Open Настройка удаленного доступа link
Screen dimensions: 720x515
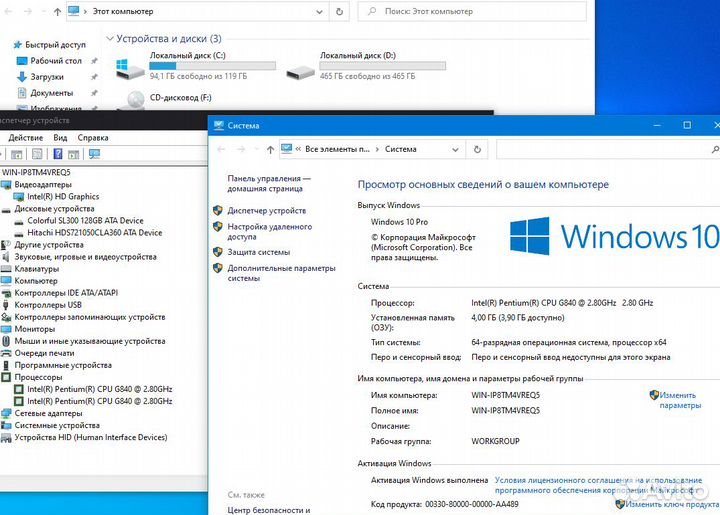tap(270, 232)
